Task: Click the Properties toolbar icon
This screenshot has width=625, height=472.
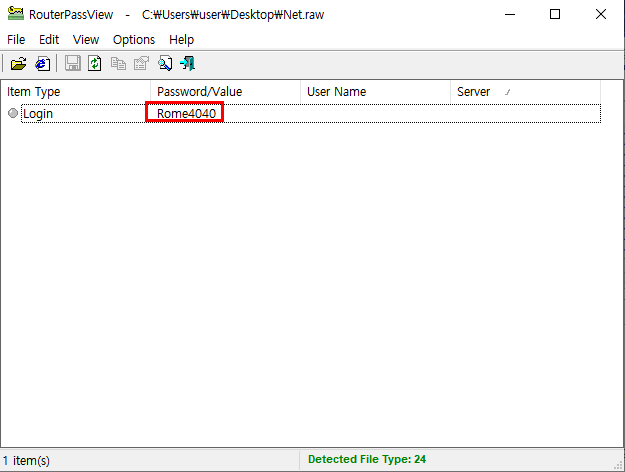Action: point(141,64)
